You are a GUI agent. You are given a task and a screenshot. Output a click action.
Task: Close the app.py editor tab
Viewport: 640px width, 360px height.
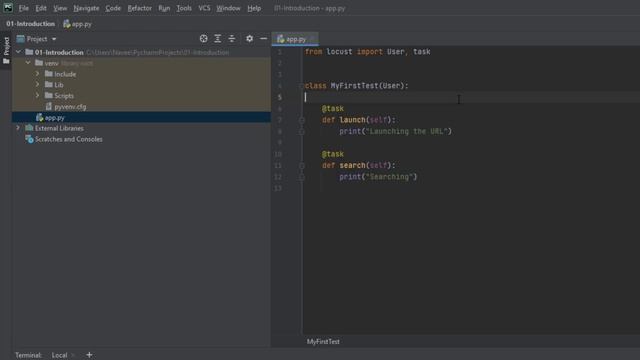312,39
